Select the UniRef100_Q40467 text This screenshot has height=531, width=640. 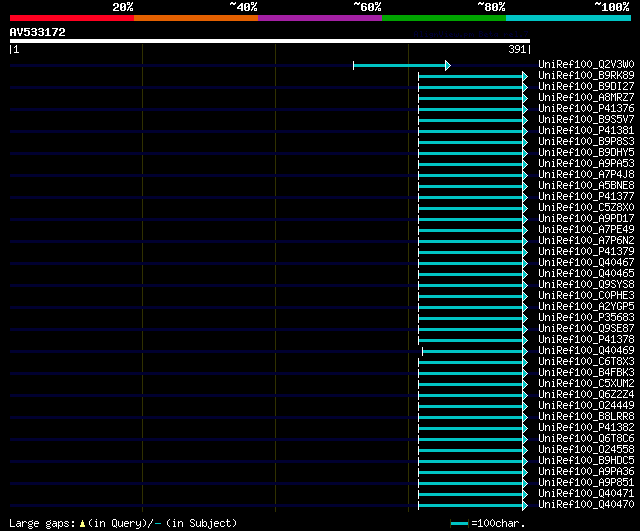coord(586,263)
